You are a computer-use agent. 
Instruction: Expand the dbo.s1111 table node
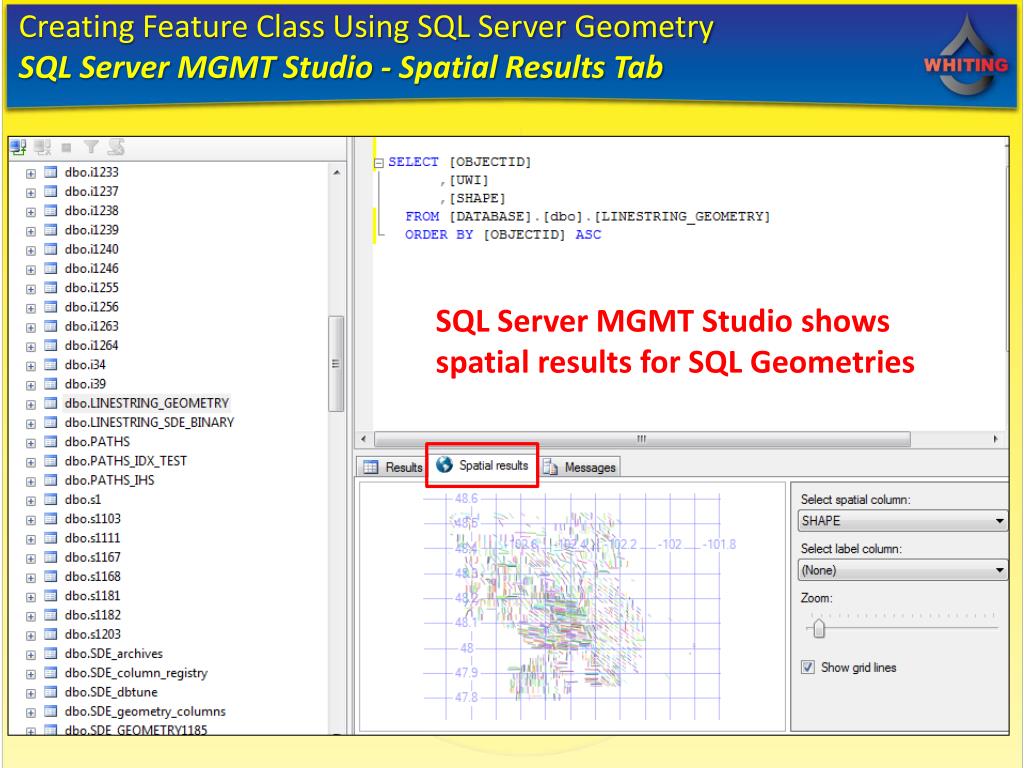pyautogui.click(x=30, y=539)
